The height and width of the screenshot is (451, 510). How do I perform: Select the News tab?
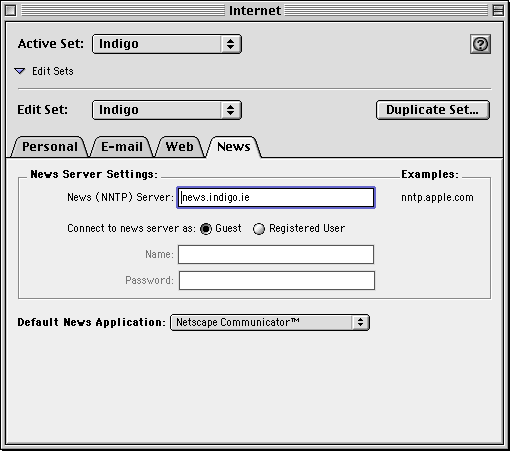point(233,147)
